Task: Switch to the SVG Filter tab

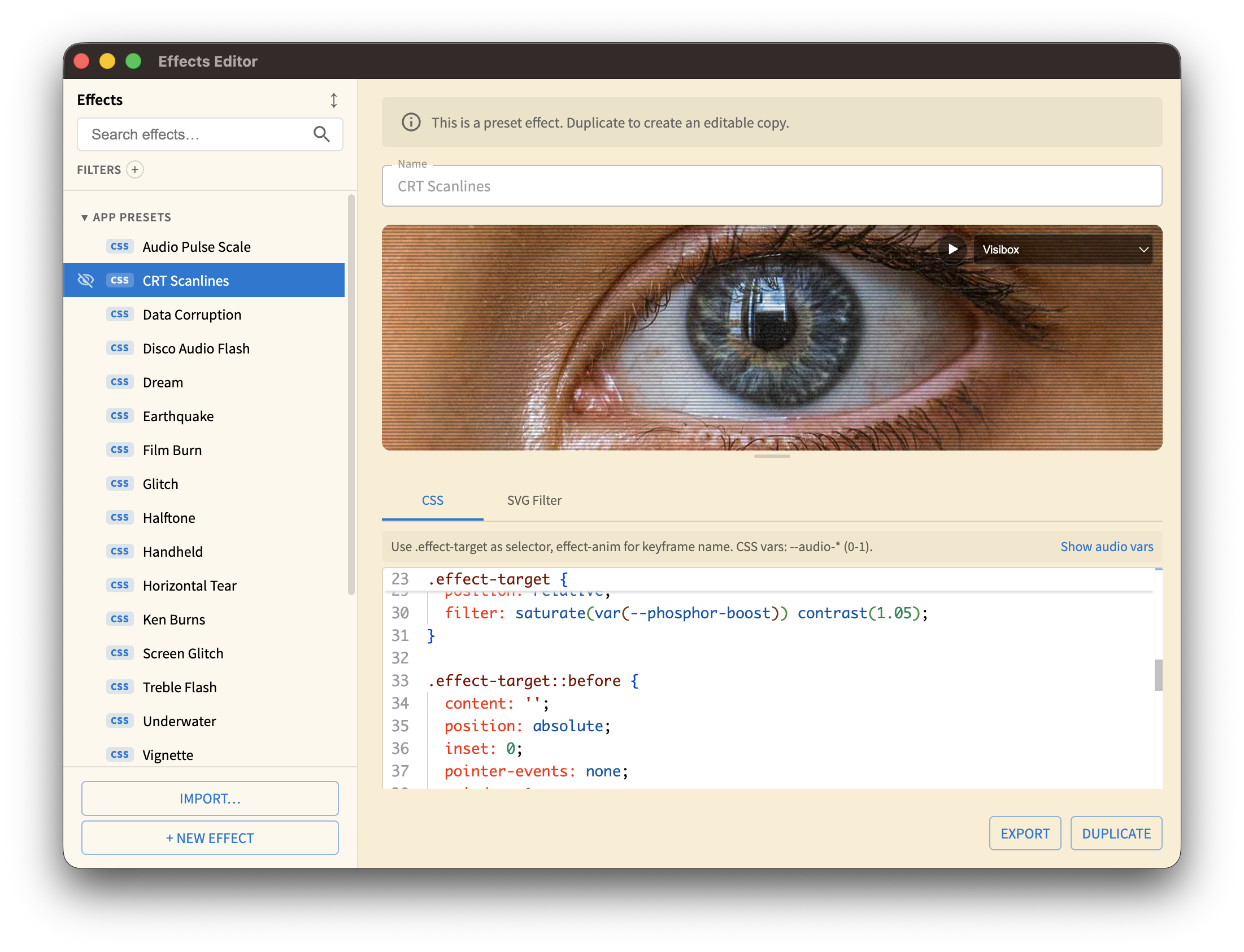Action: 533,500
